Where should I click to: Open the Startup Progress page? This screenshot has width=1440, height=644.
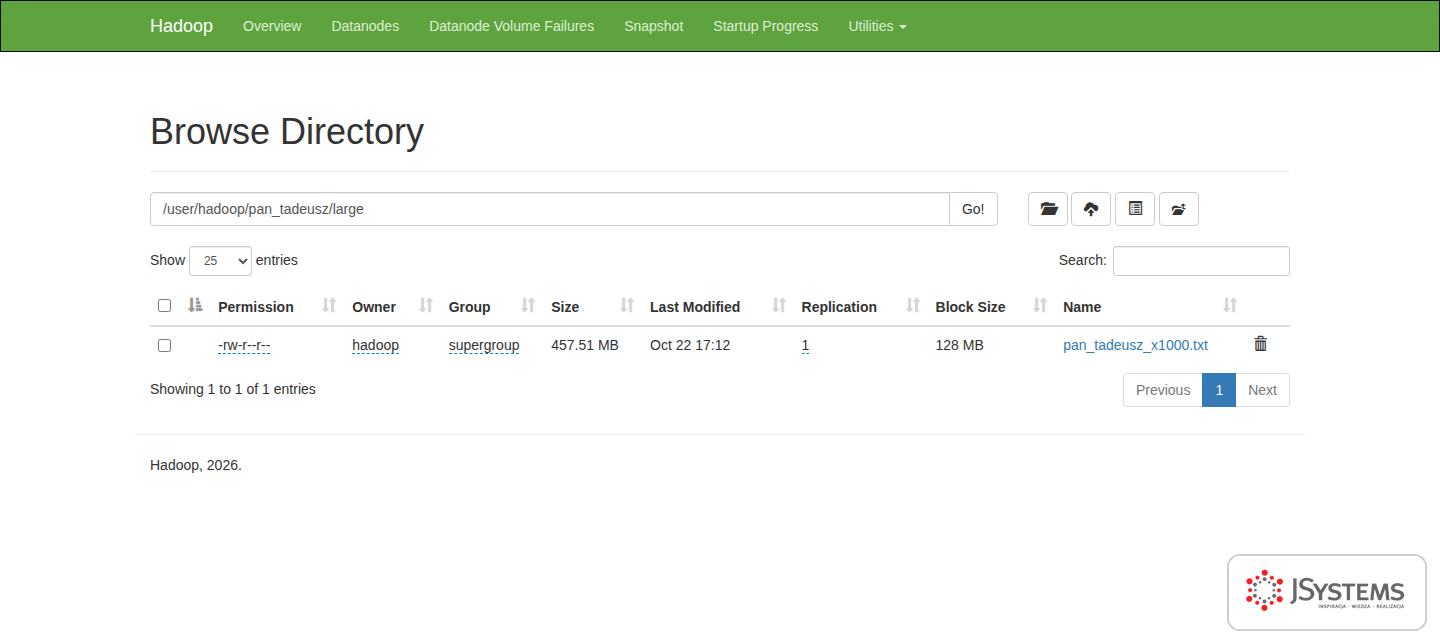(766, 26)
